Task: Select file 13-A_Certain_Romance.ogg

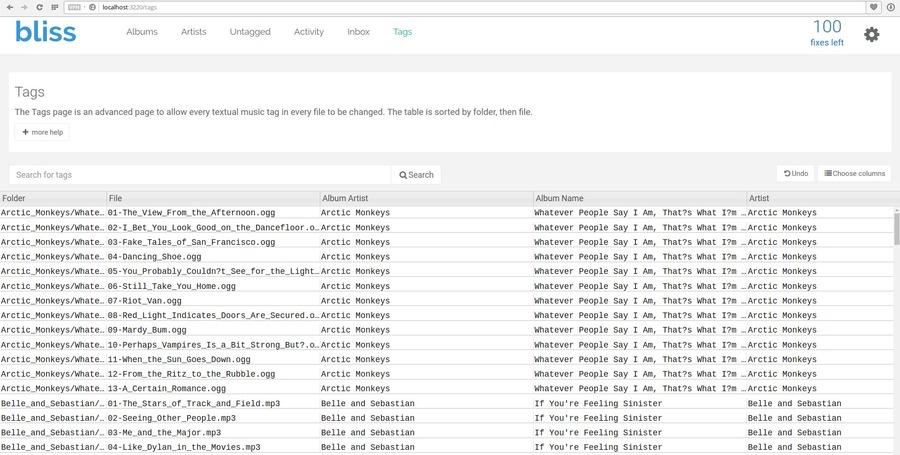Action: [214, 388]
